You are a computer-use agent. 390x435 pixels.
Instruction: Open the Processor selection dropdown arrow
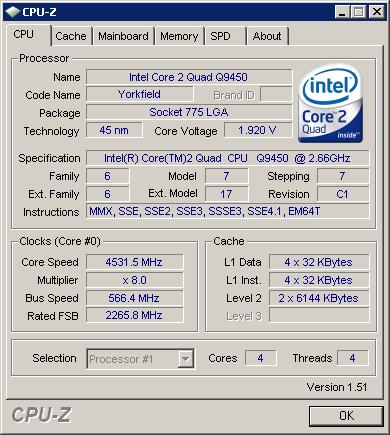pos(185,359)
